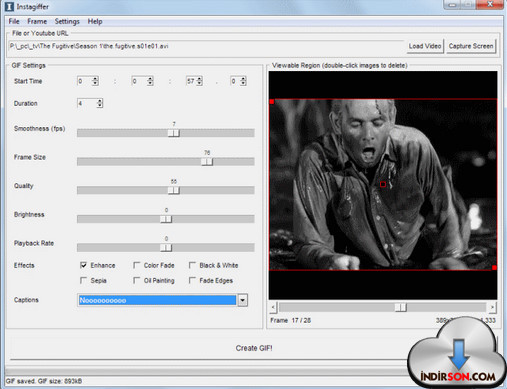
Task: Increase Duration with the up stepper arrow
Action: click(99, 101)
